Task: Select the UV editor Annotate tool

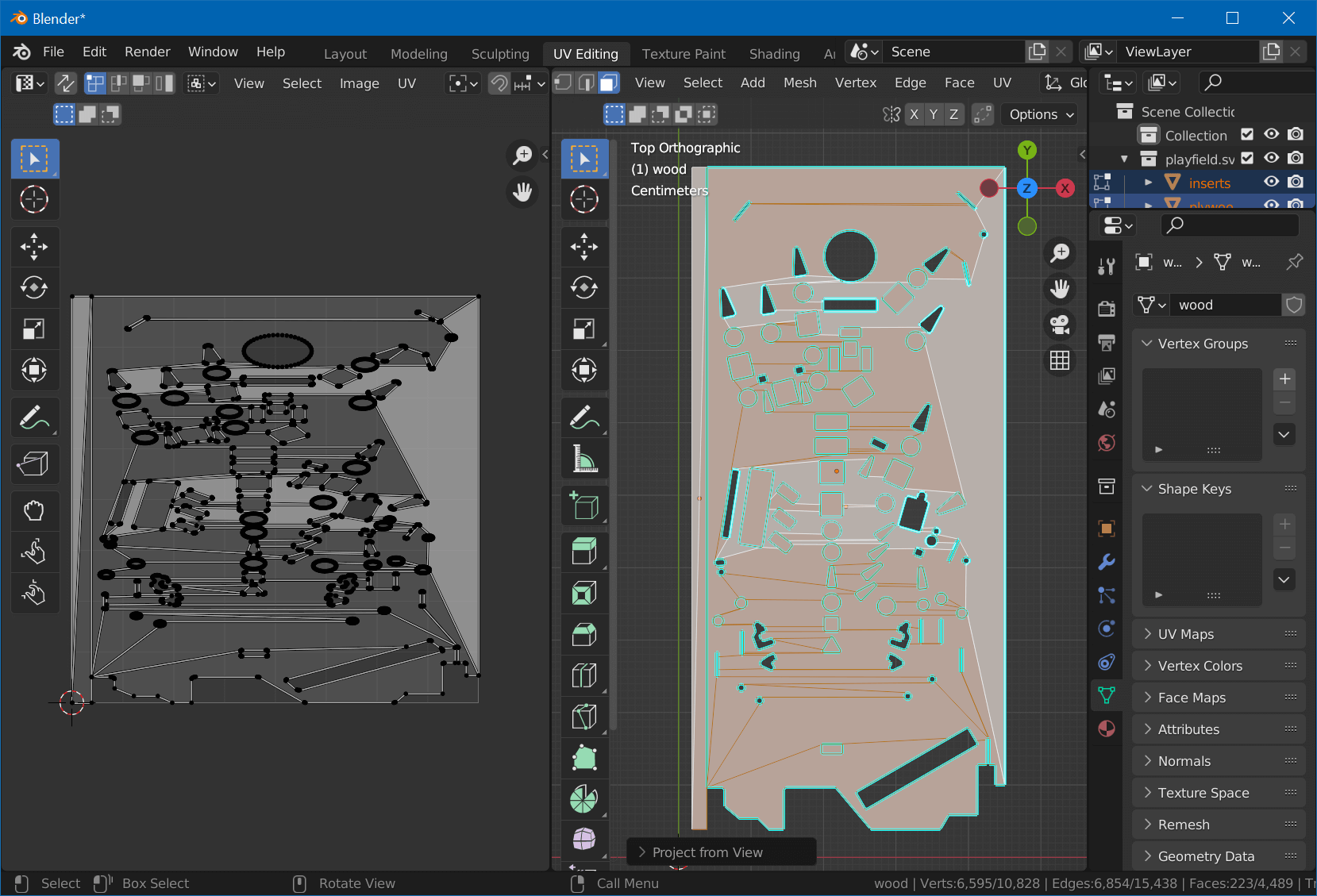Action: [34, 417]
